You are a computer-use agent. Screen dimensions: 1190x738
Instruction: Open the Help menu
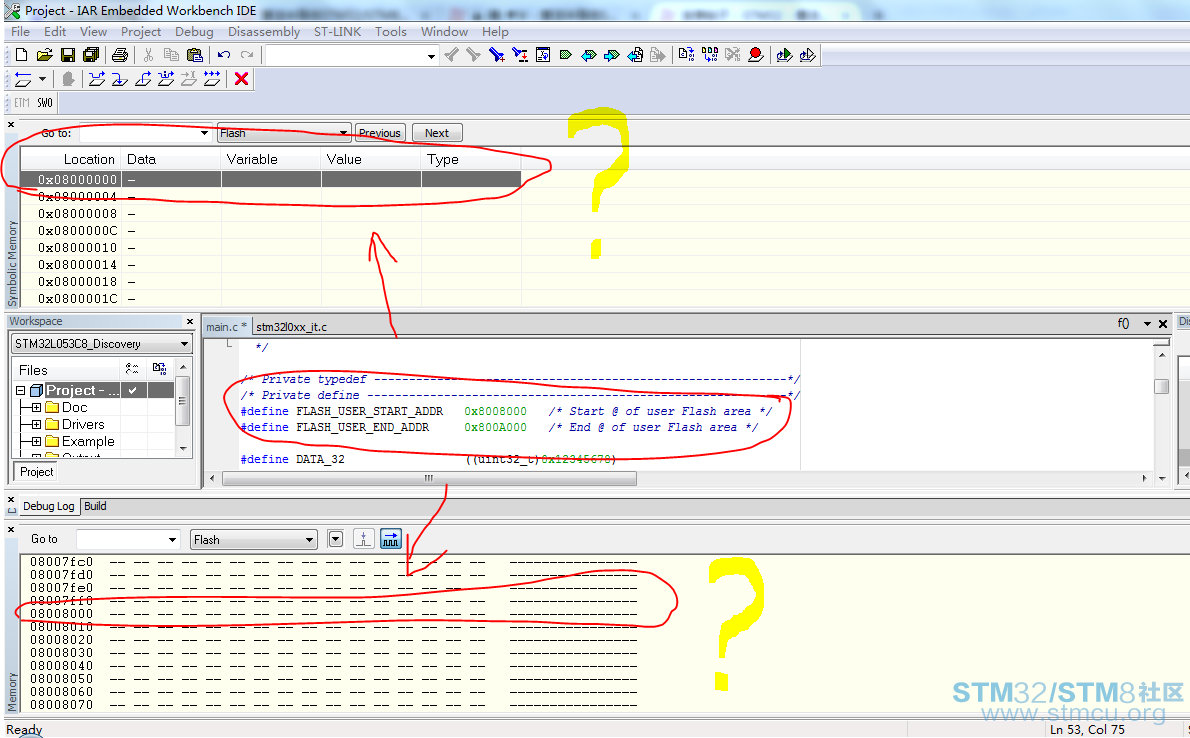(495, 31)
